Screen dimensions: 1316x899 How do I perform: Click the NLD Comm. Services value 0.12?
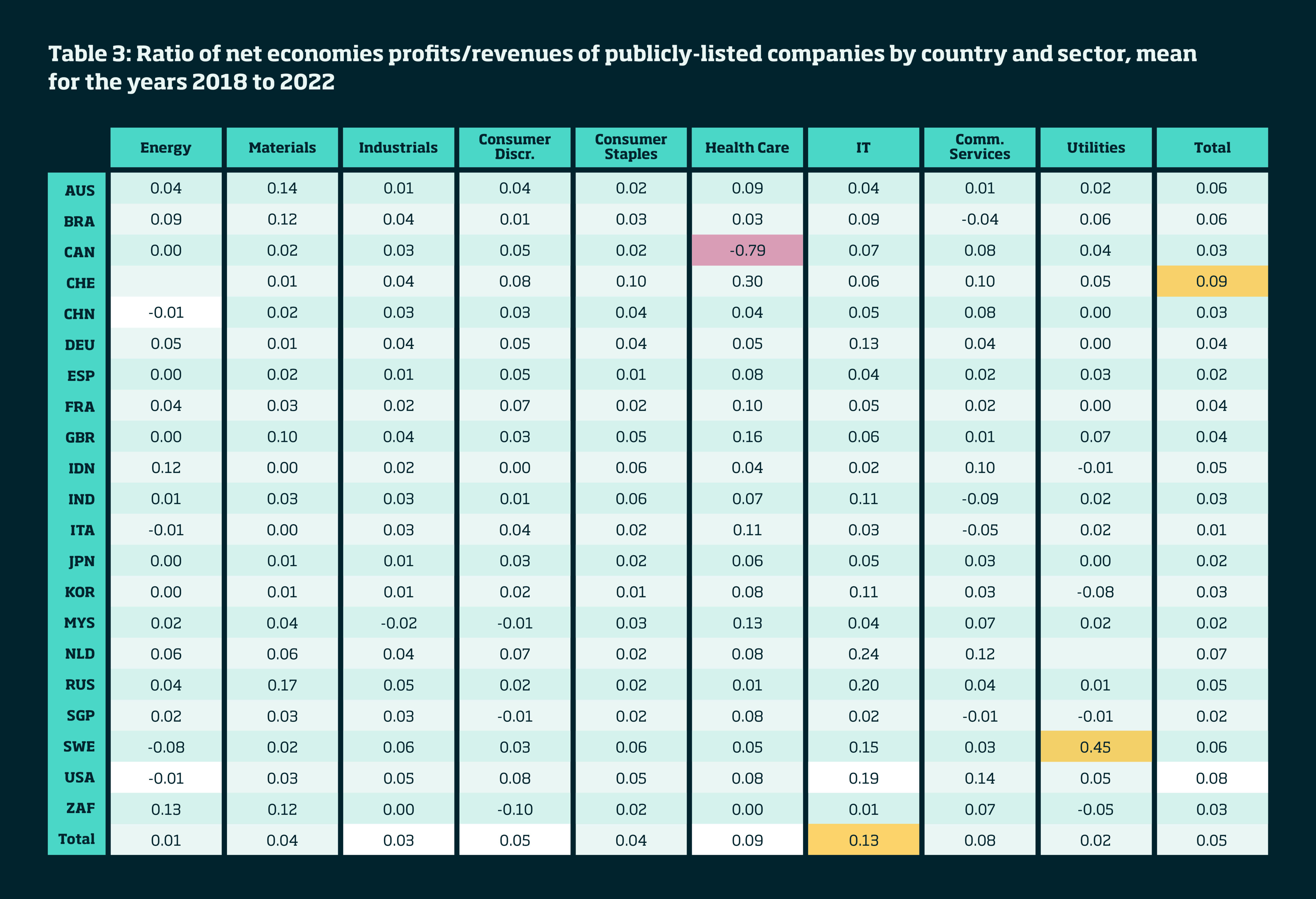(x=980, y=654)
